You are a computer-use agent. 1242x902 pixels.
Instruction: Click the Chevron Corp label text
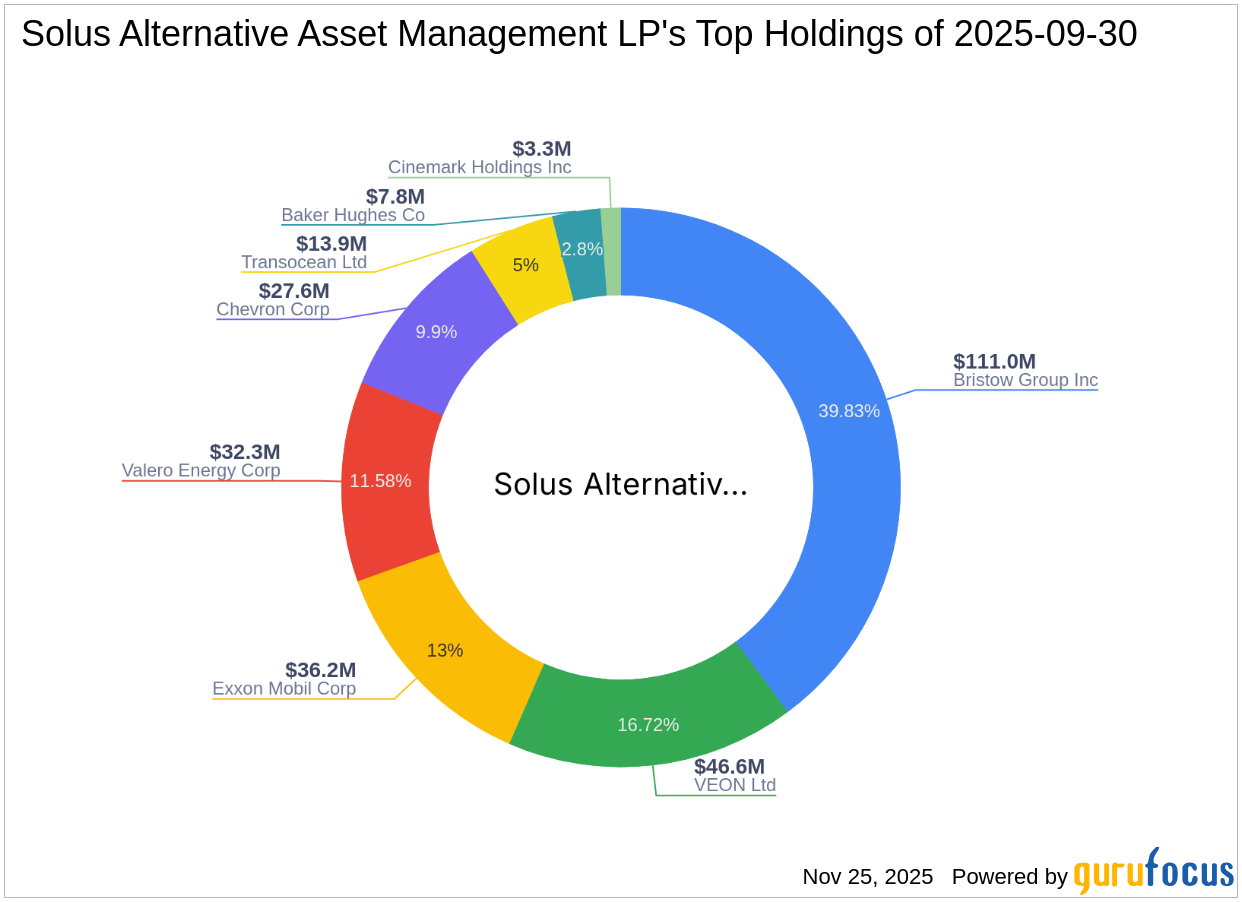(271, 310)
